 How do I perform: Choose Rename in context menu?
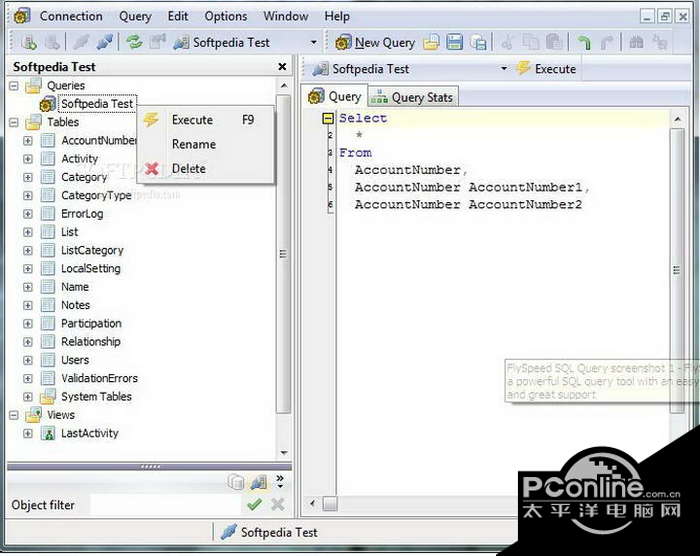tap(206, 144)
